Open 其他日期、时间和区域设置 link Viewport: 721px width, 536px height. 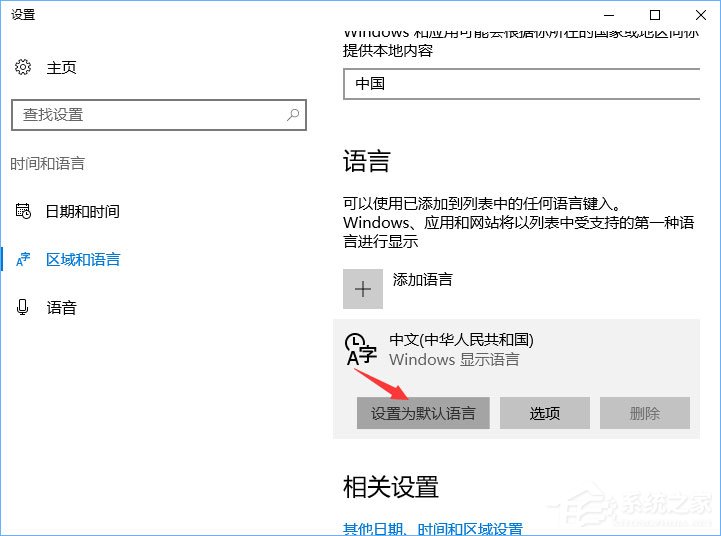point(433,529)
